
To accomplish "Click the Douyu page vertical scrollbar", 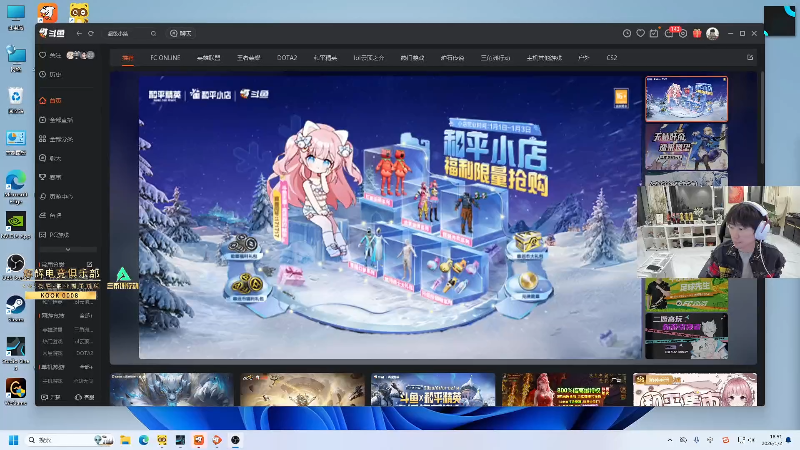I will (760, 117).
